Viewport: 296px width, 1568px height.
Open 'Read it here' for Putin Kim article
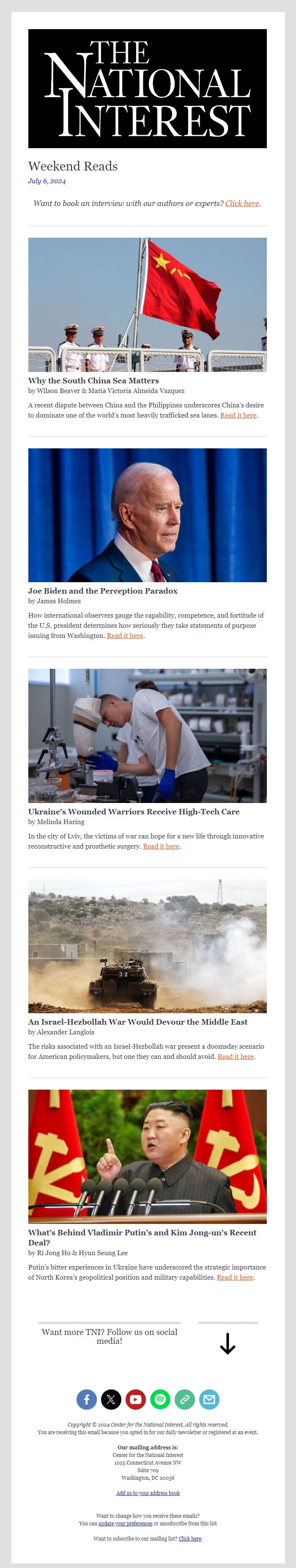pos(235,1278)
